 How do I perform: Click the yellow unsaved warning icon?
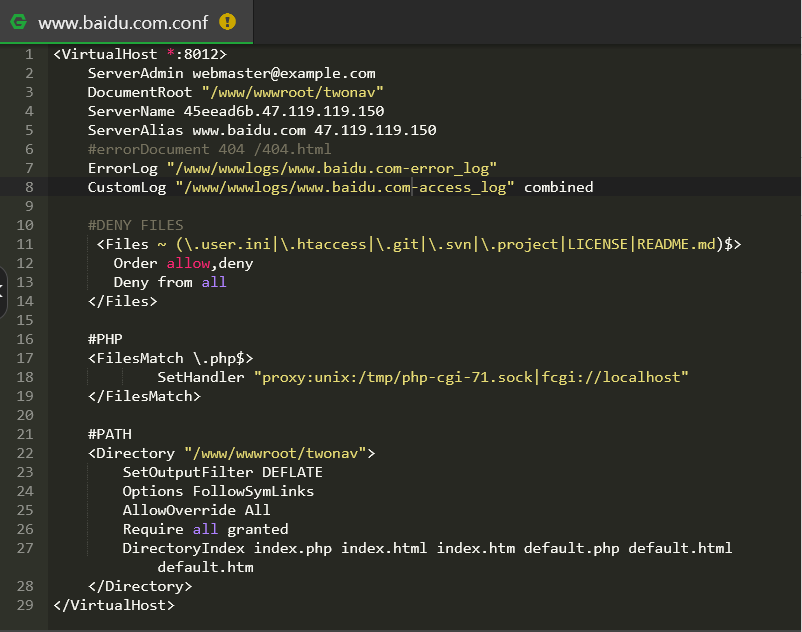pos(228,21)
